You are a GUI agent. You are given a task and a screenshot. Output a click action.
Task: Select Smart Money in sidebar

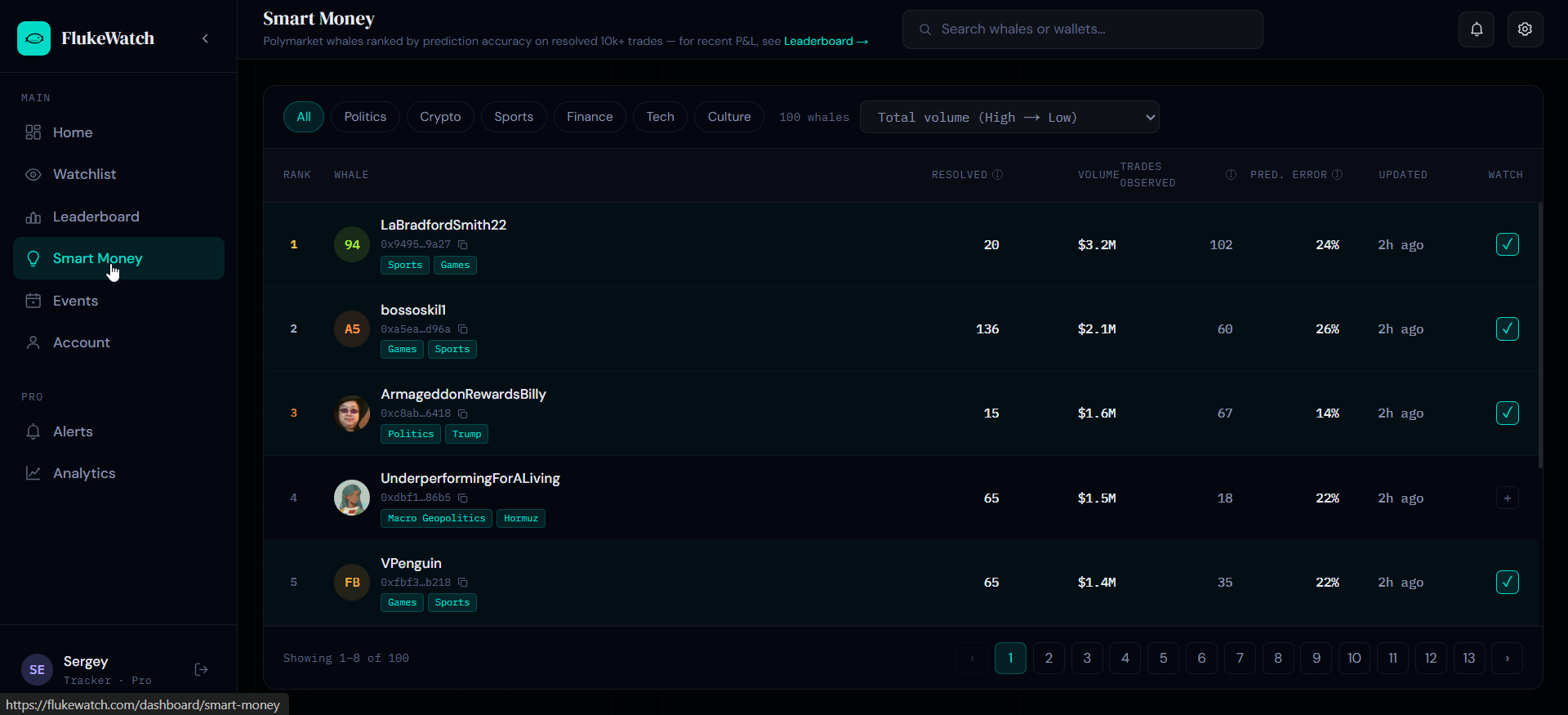tap(118, 258)
